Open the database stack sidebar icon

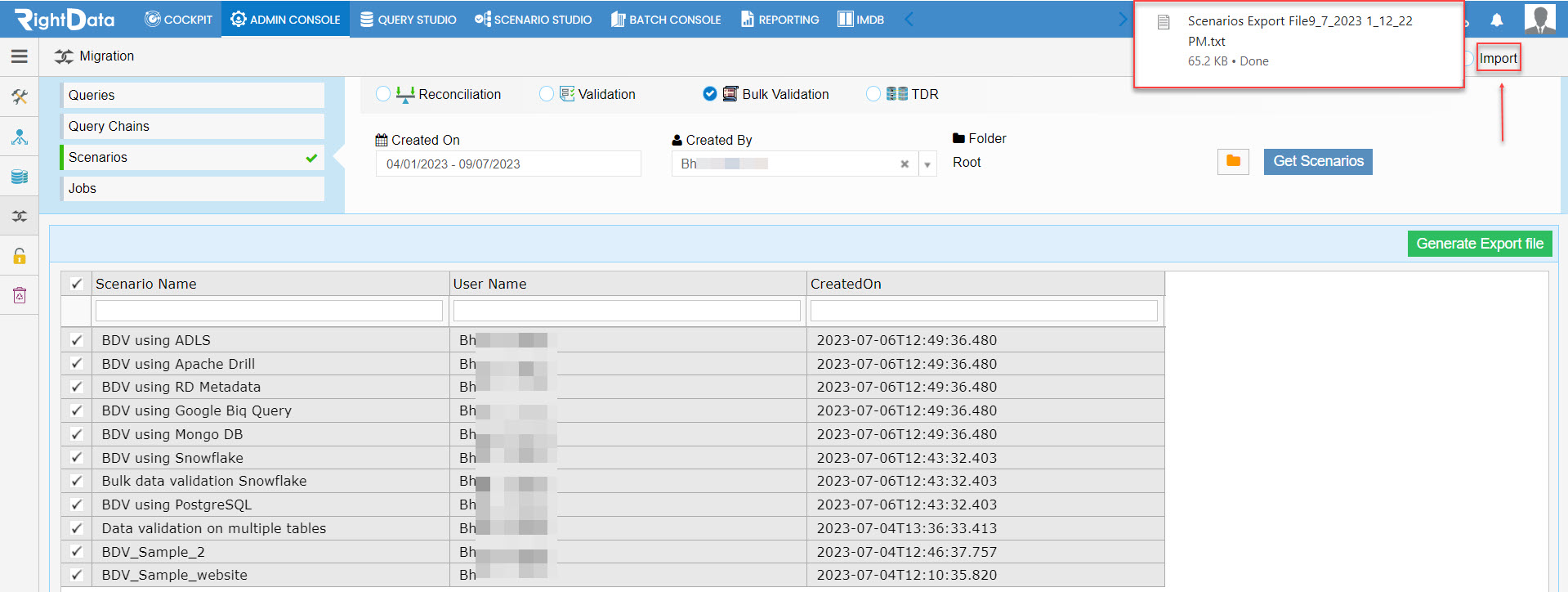20,177
